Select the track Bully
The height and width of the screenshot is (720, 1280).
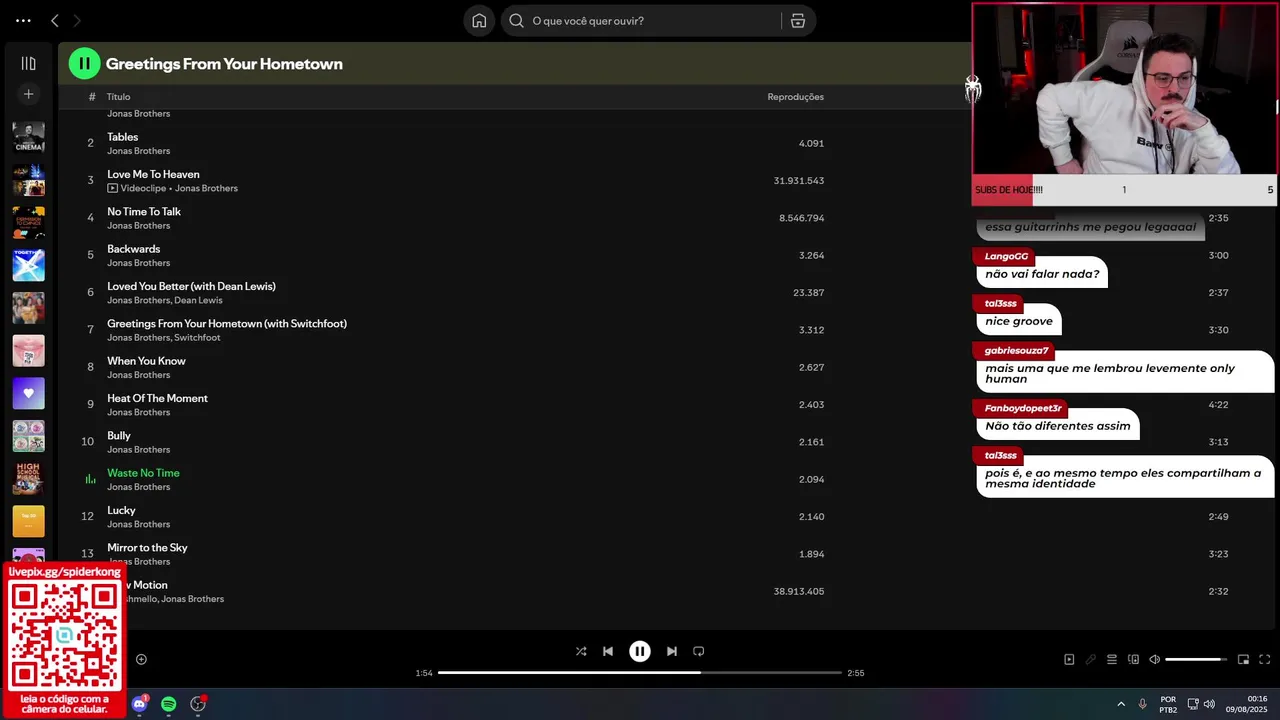click(x=119, y=436)
